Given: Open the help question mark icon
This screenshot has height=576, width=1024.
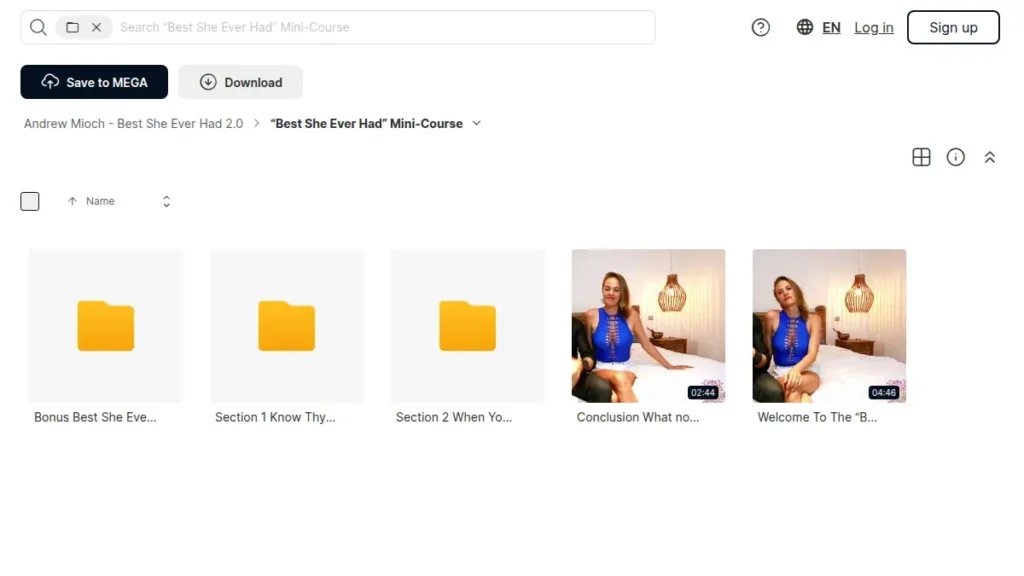Looking at the screenshot, I should (x=760, y=27).
